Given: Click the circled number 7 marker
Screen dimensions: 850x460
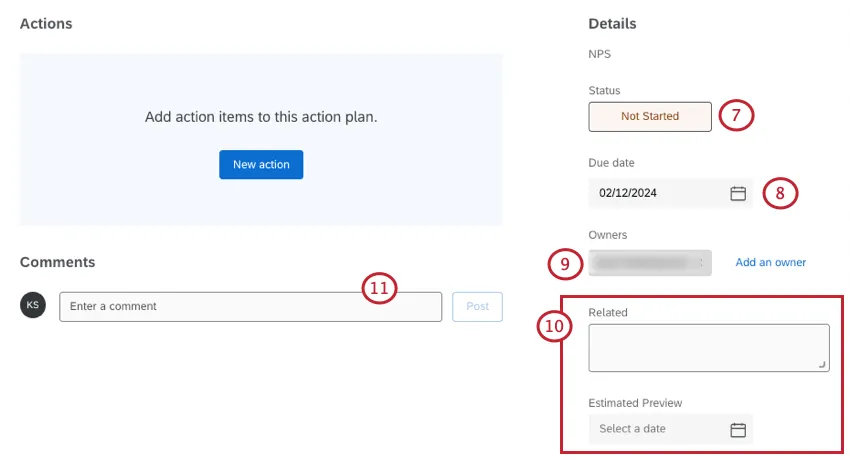Looking at the screenshot, I should (736, 116).
